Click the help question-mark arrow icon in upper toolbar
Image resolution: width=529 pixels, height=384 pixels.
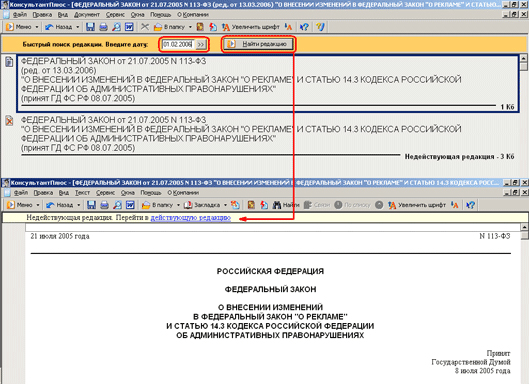click(x=304, y=27)
